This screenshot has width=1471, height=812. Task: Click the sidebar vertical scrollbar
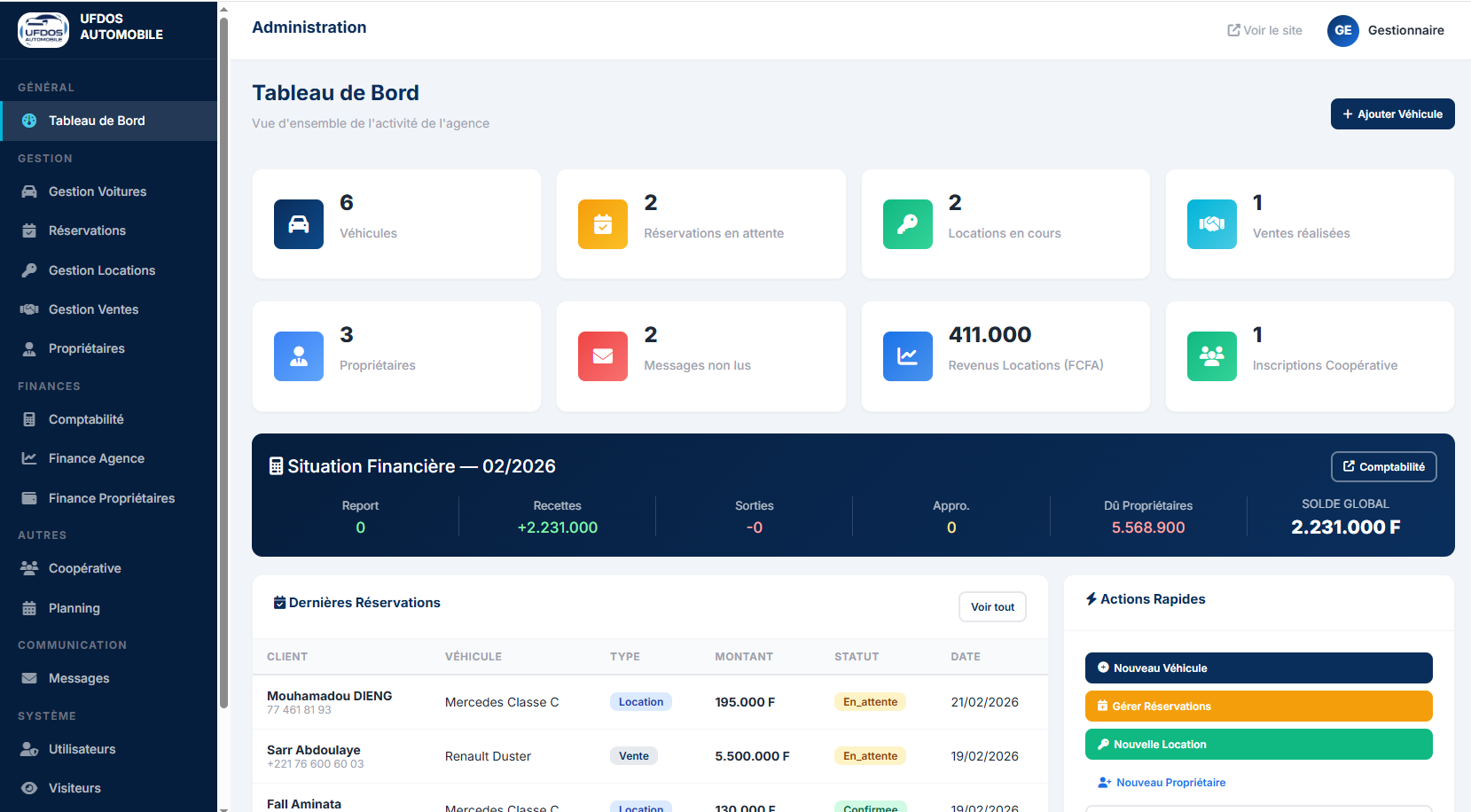click(x=223, y=355)
